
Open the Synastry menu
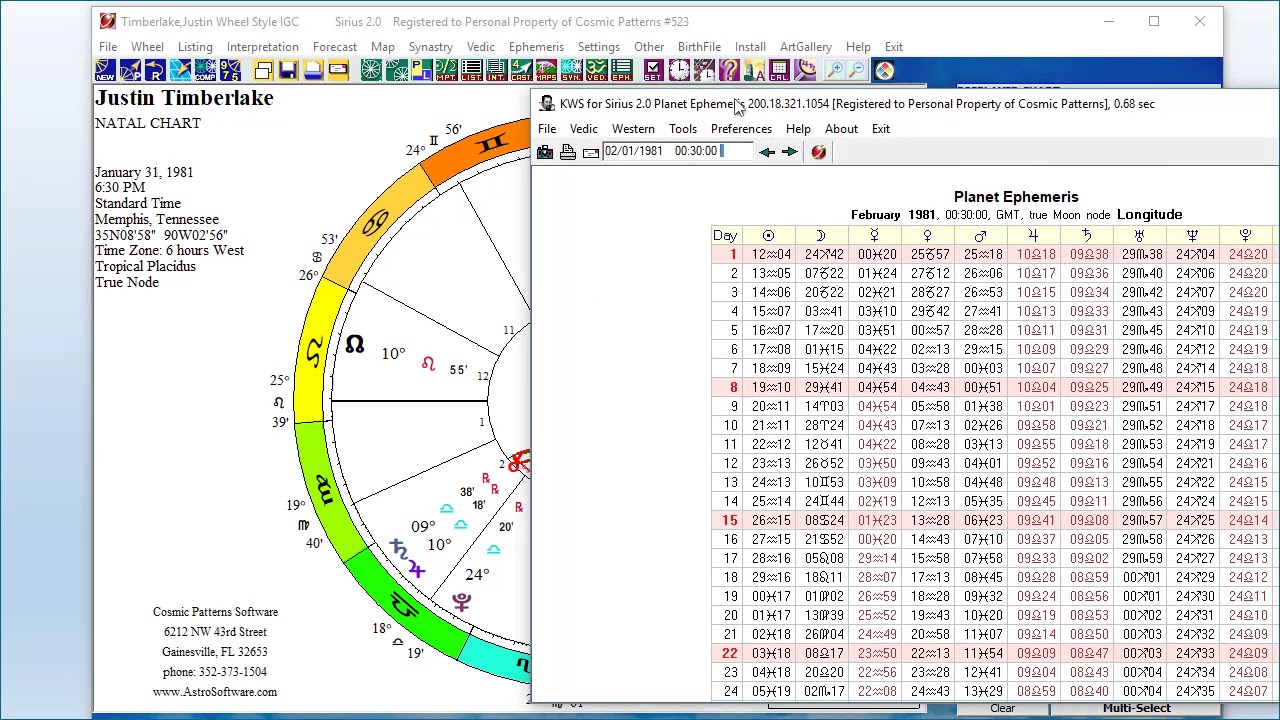[x=431, y=47]
